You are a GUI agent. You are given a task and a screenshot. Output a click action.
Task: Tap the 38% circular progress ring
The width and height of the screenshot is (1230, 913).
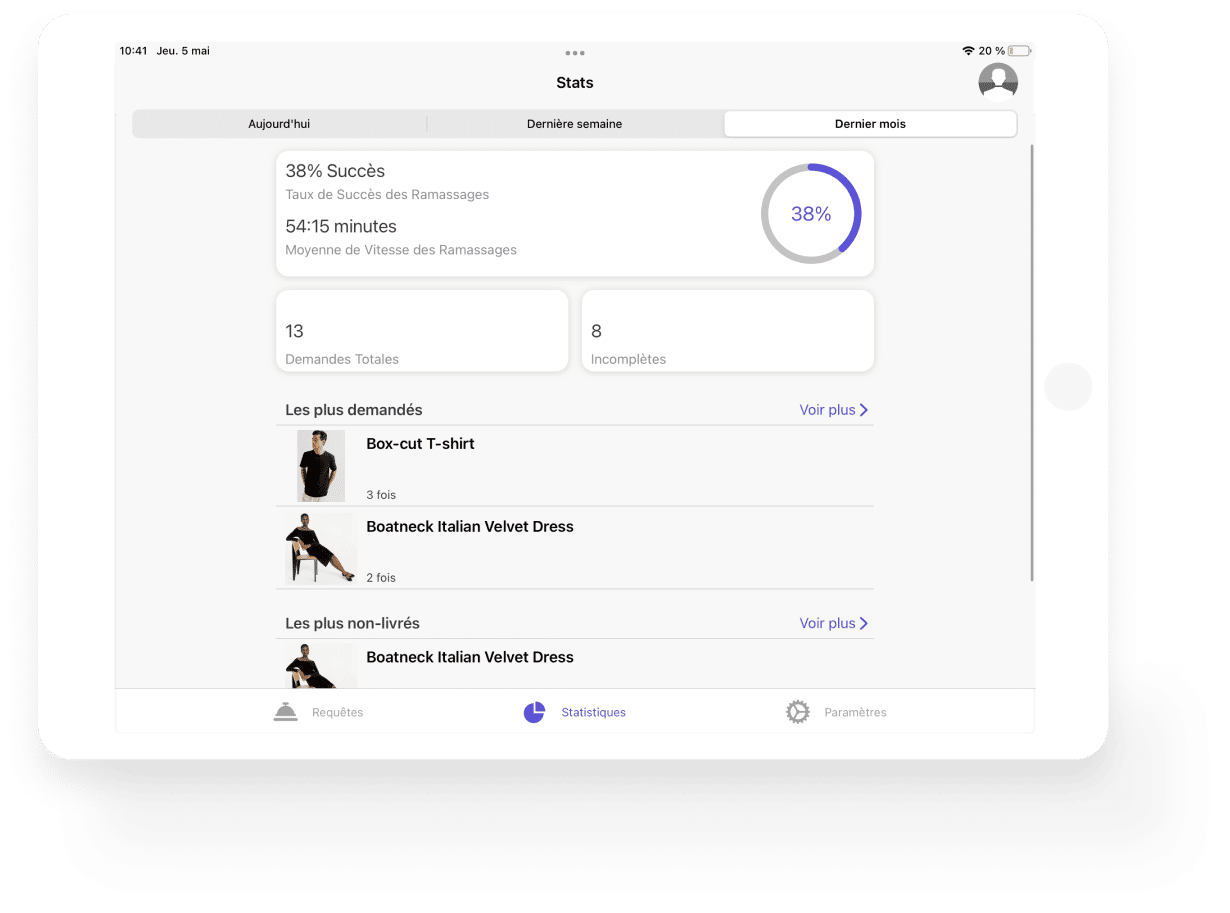tap(811, 214)
